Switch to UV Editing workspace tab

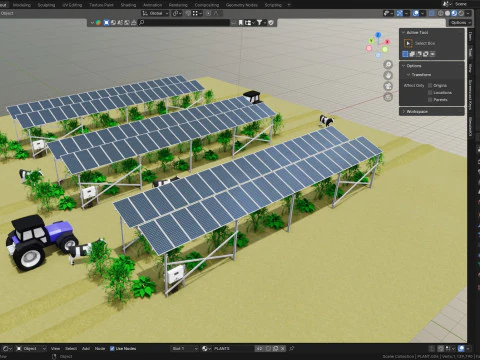72,5
